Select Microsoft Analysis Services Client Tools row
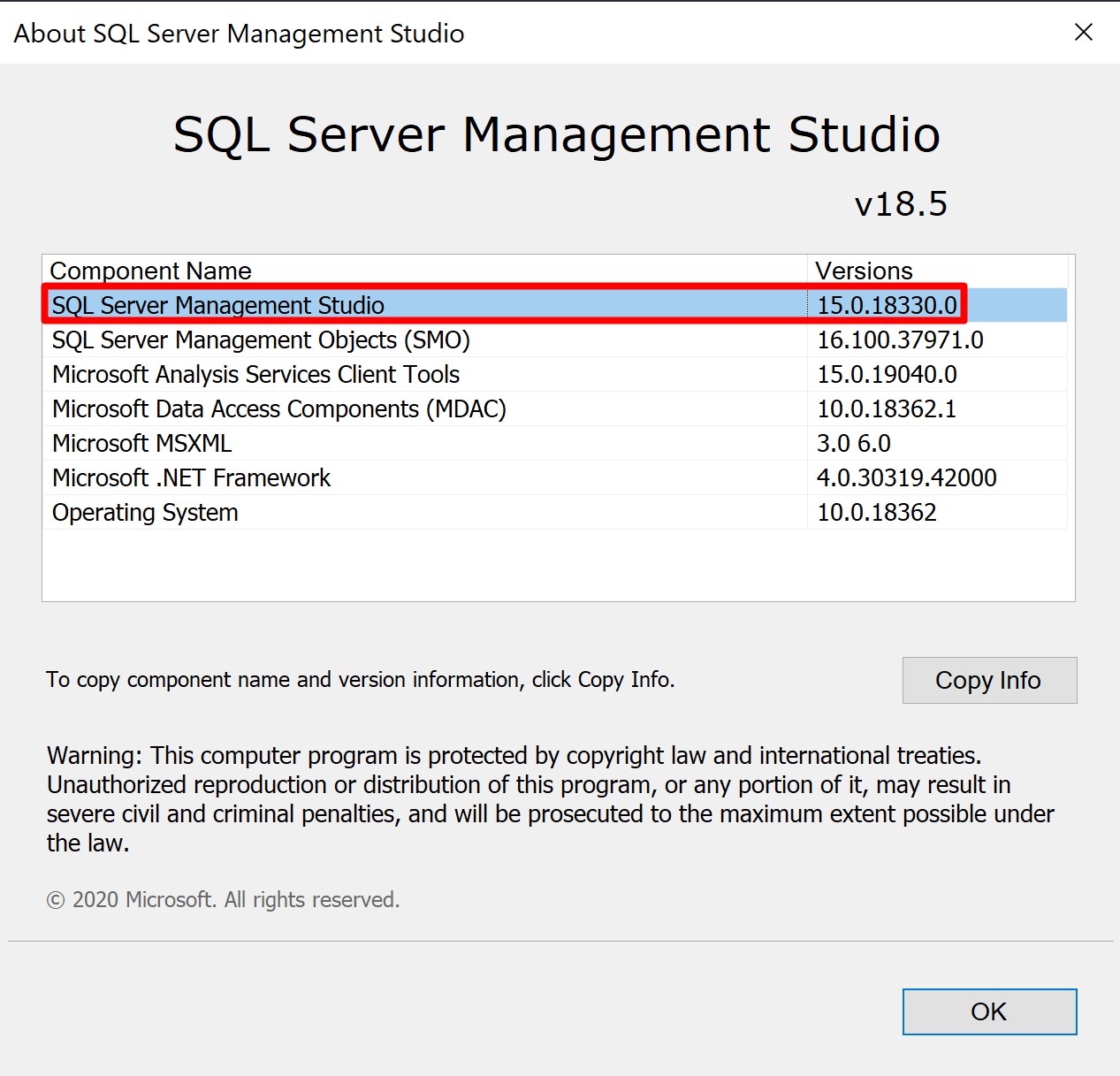This screenshot has height=1076, width=1120. click(x=555, y=374)
